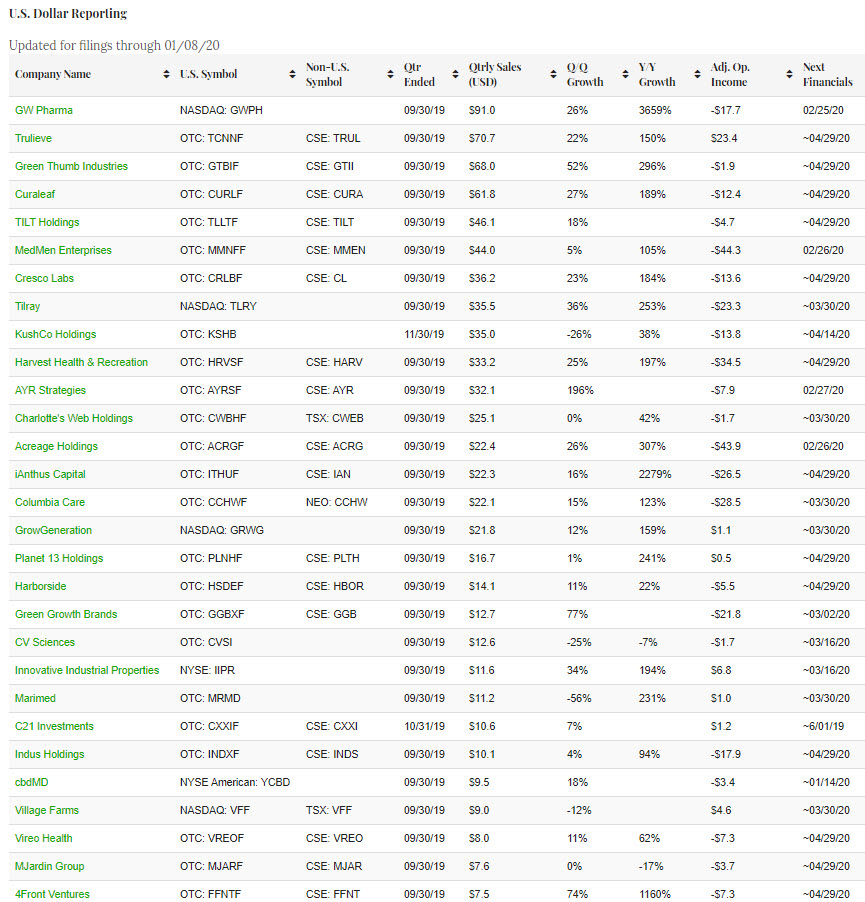Click the Green Thumb Industries link
865x902 pixels.
(71, 166)
